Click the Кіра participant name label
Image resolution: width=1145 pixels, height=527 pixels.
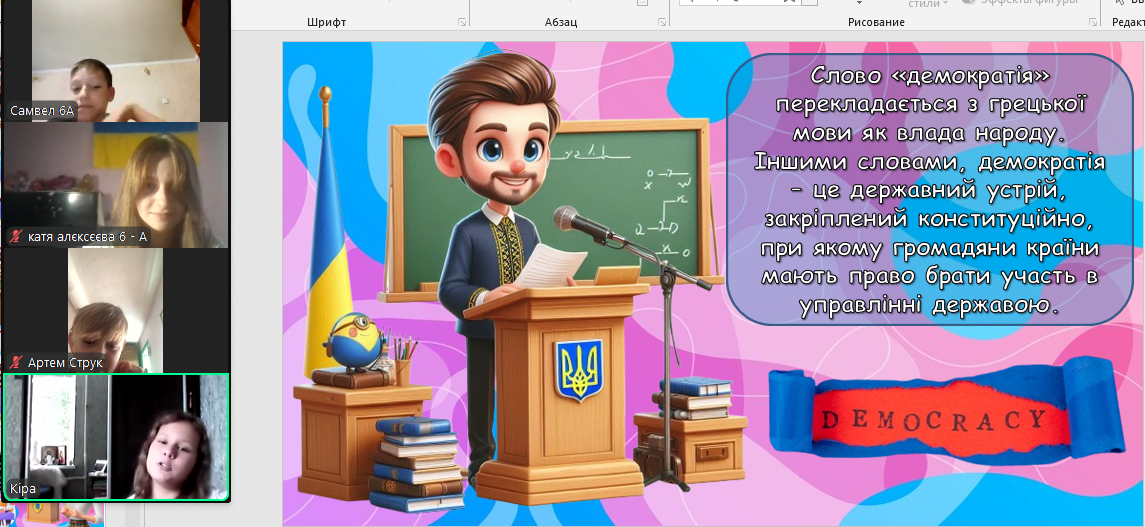pyautogui.click(x=22, y=490)
